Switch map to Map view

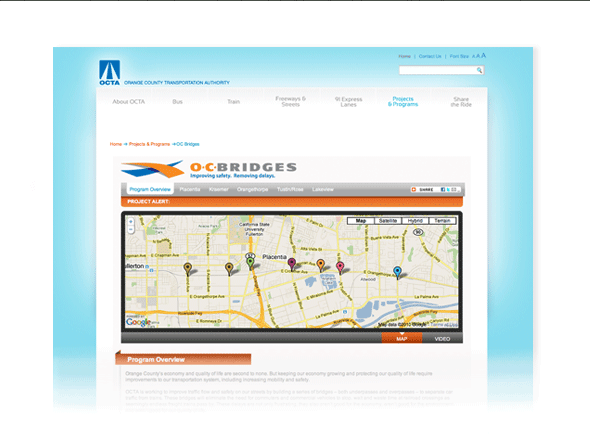361,221
